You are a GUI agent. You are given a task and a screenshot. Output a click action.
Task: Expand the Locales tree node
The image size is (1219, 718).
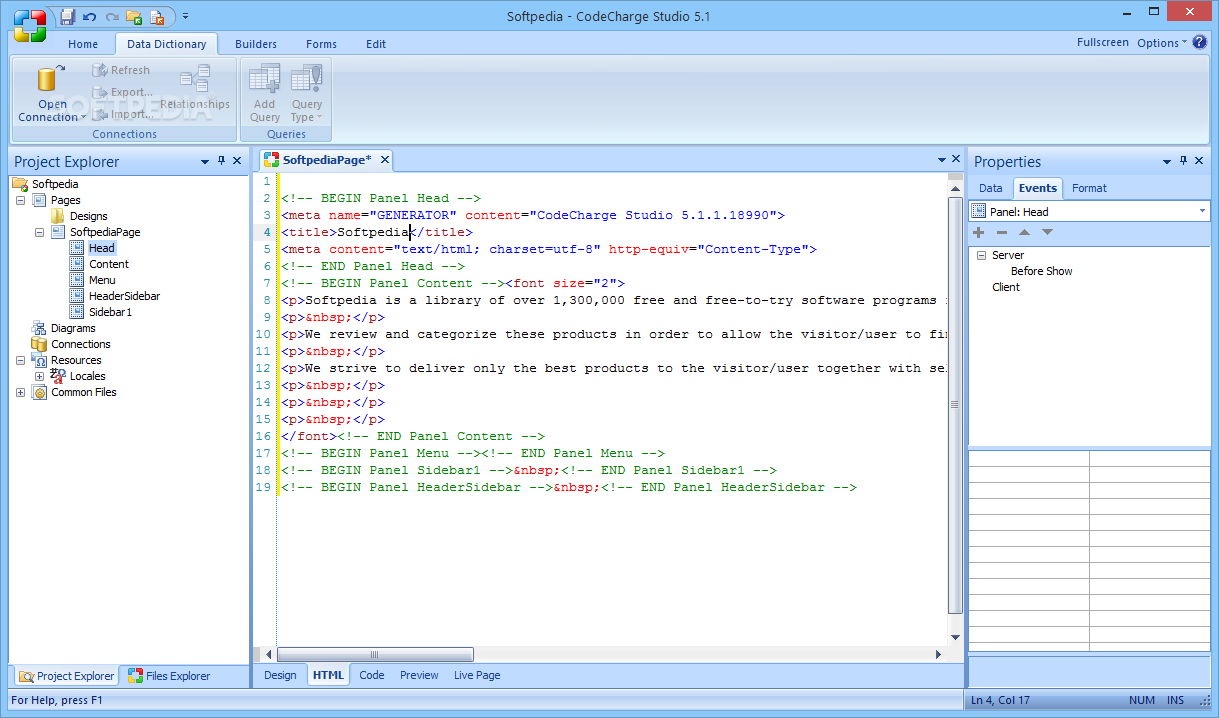(39, 376)
